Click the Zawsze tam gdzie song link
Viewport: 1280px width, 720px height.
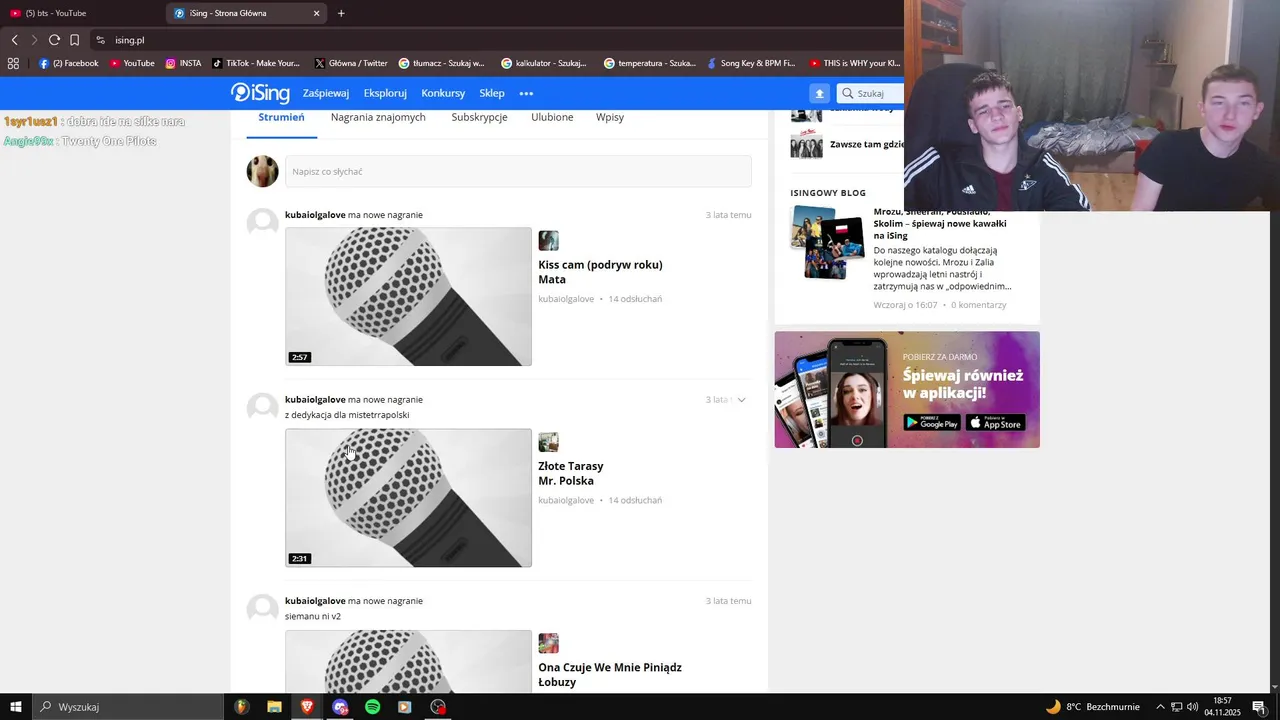point(866,144)
